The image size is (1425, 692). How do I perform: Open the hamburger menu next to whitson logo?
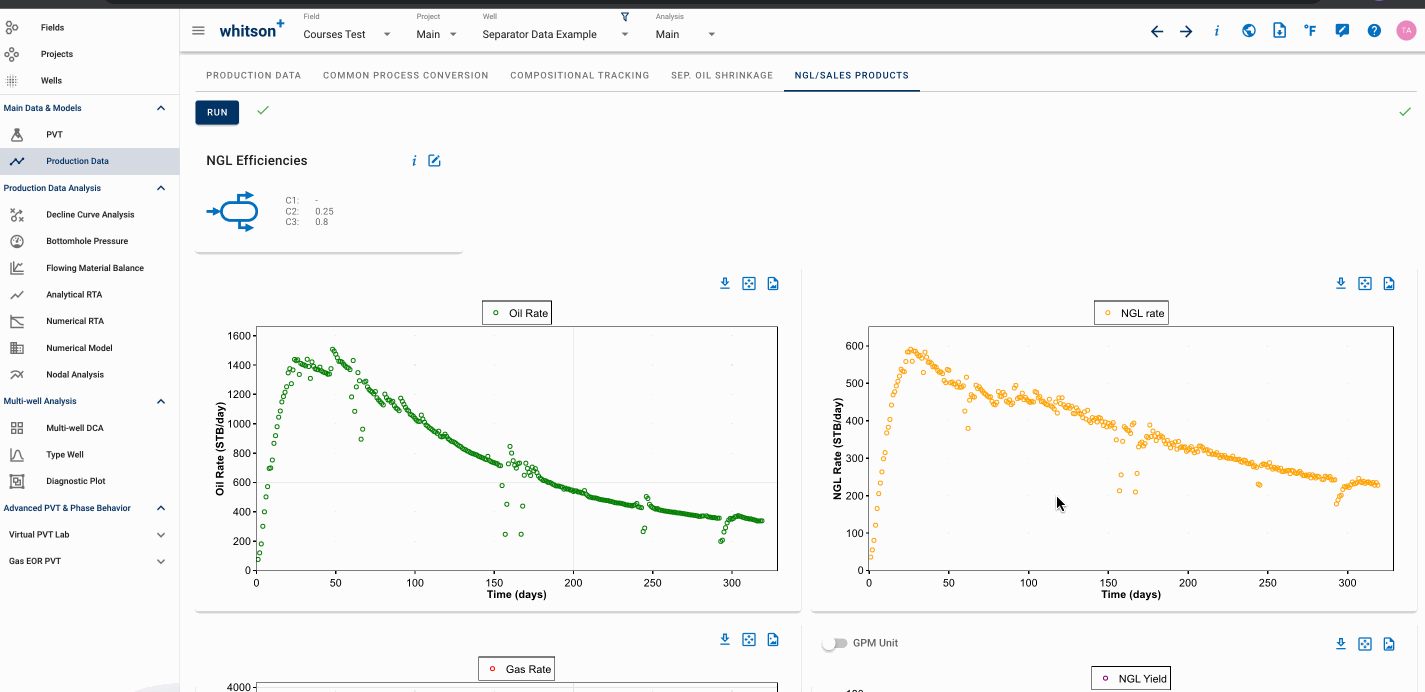pos(198,31)
